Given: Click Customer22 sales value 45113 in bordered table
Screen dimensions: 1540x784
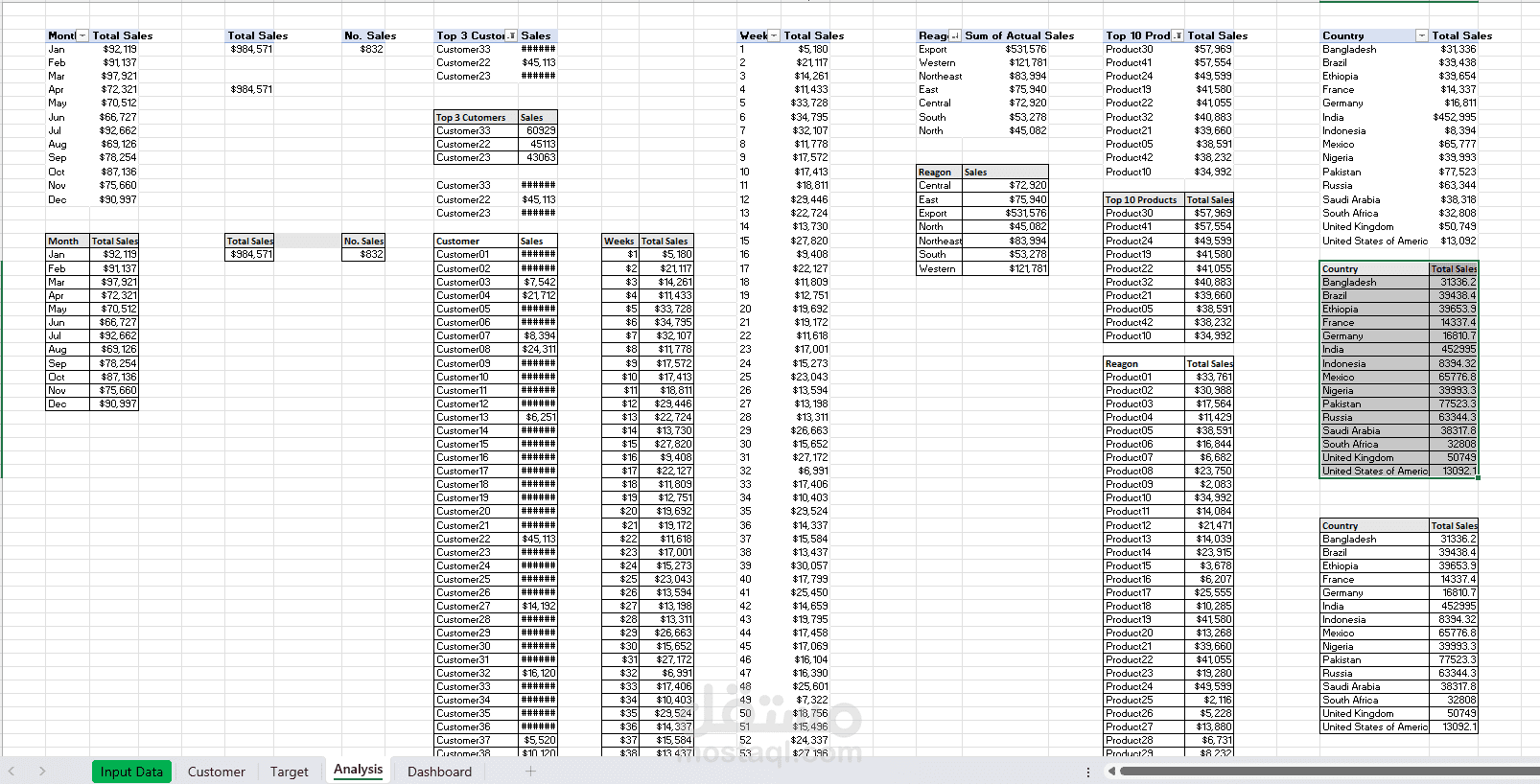Looking at the screenshot, I should click(x=538, y=144).
